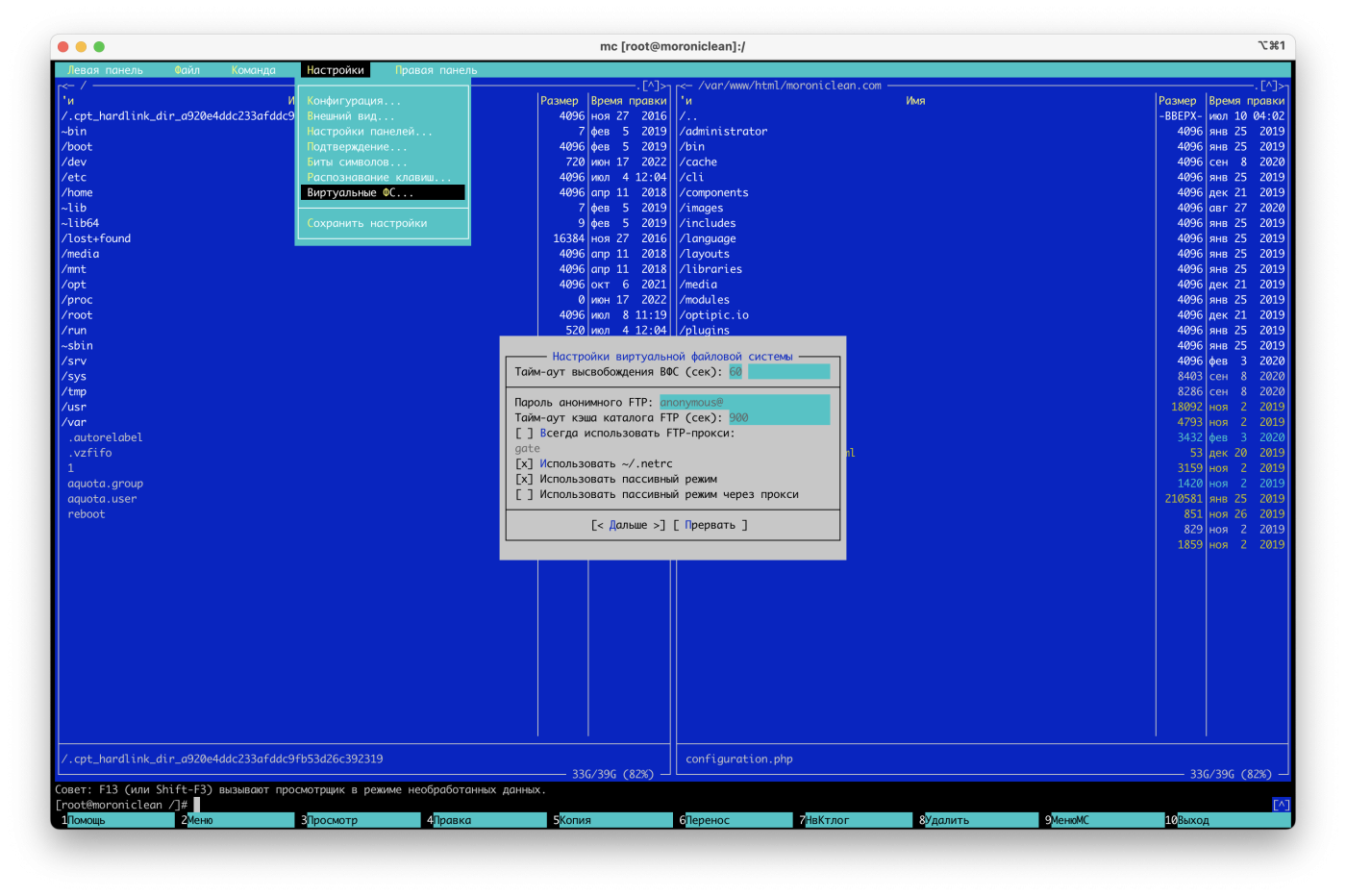Focus the VFS free timeout field showing 60
The image size is (1346, 896).
point(779,372)
